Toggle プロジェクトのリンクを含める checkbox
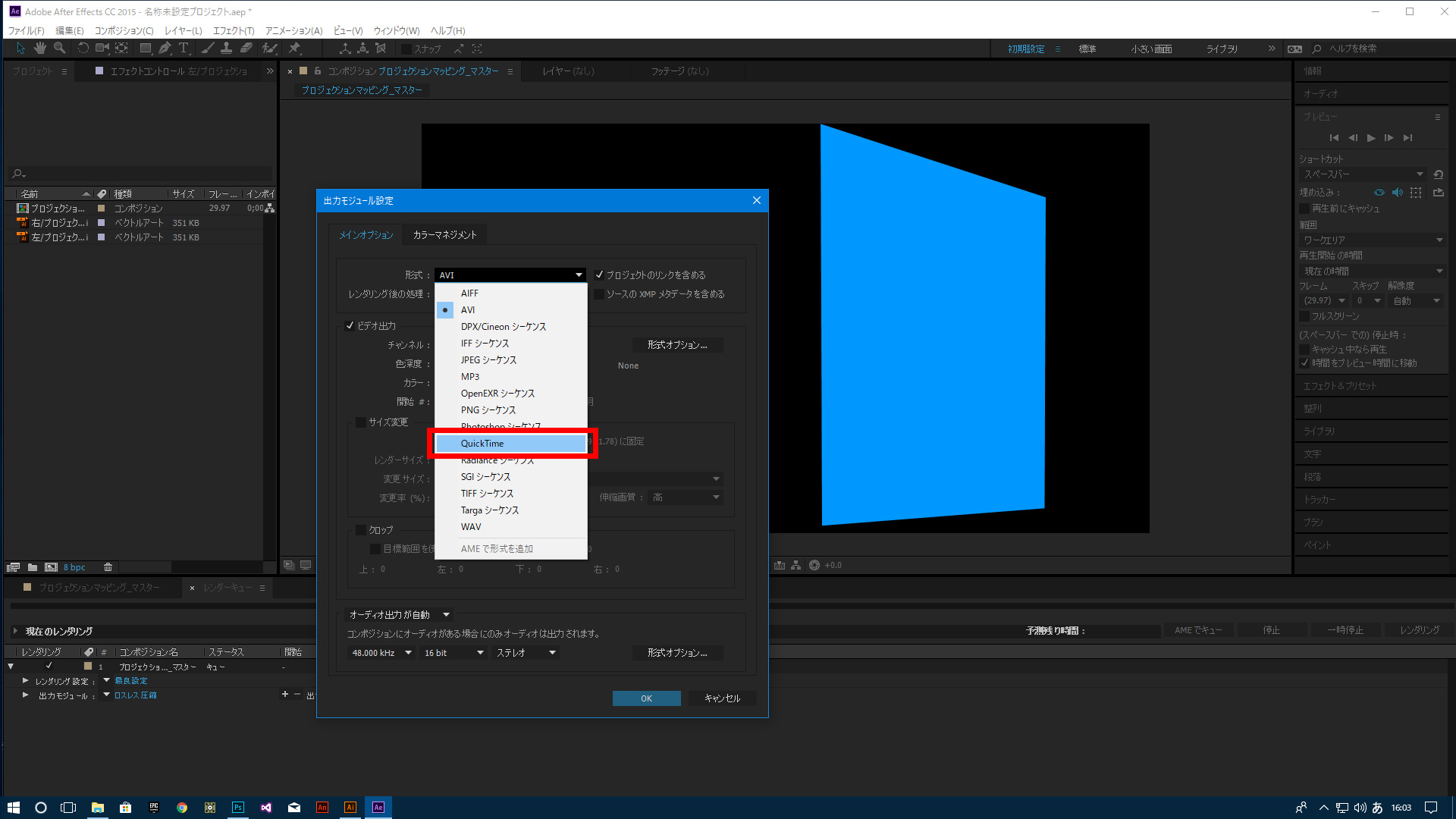The width and height of the screenshot is (1456, 819). pyautogui.click(x=599, y=275)
